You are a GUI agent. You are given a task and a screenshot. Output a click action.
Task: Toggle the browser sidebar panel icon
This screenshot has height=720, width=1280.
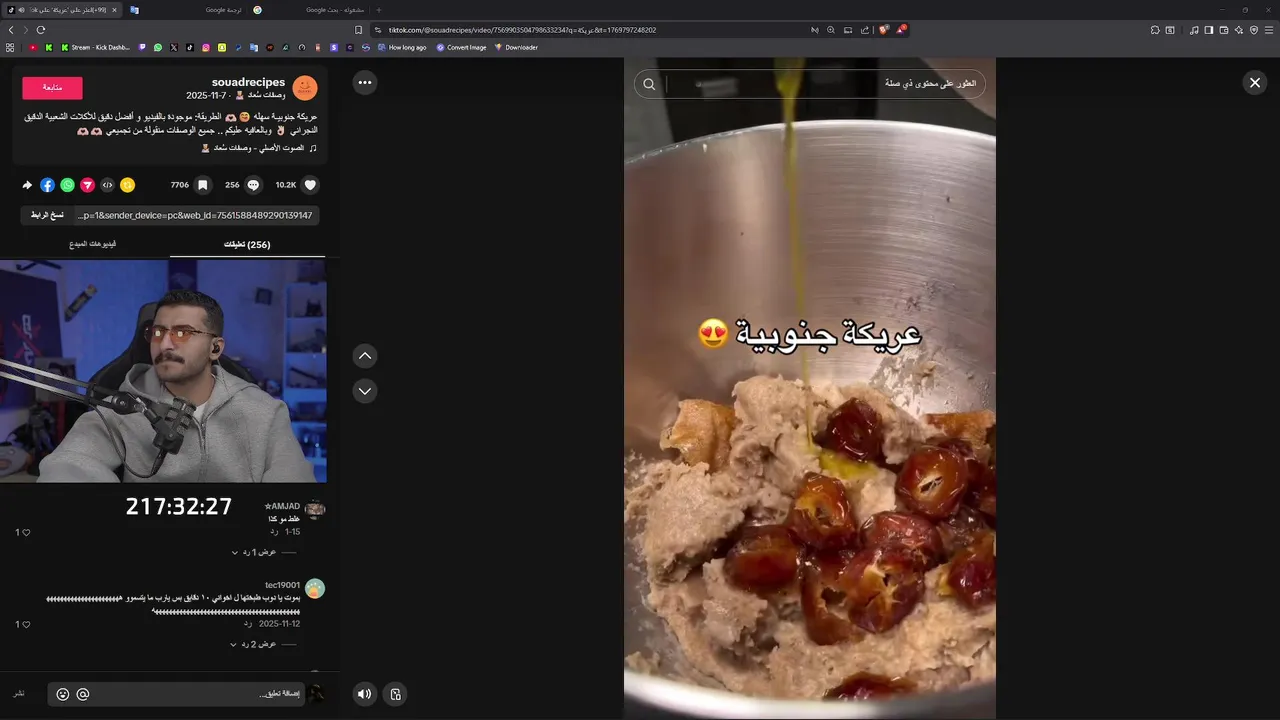point(1209,30)
